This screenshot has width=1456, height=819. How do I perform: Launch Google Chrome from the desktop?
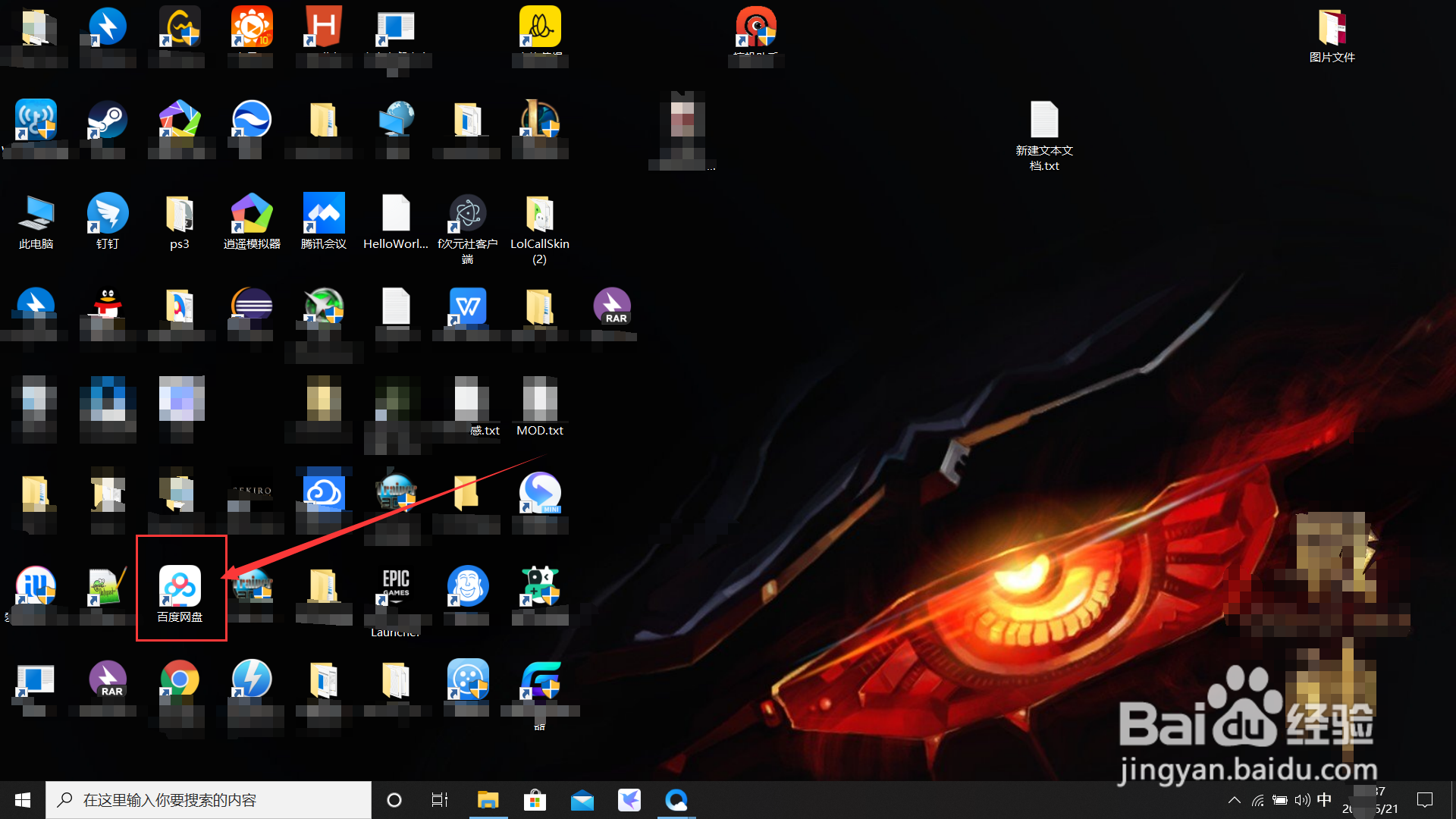(180, 680)
